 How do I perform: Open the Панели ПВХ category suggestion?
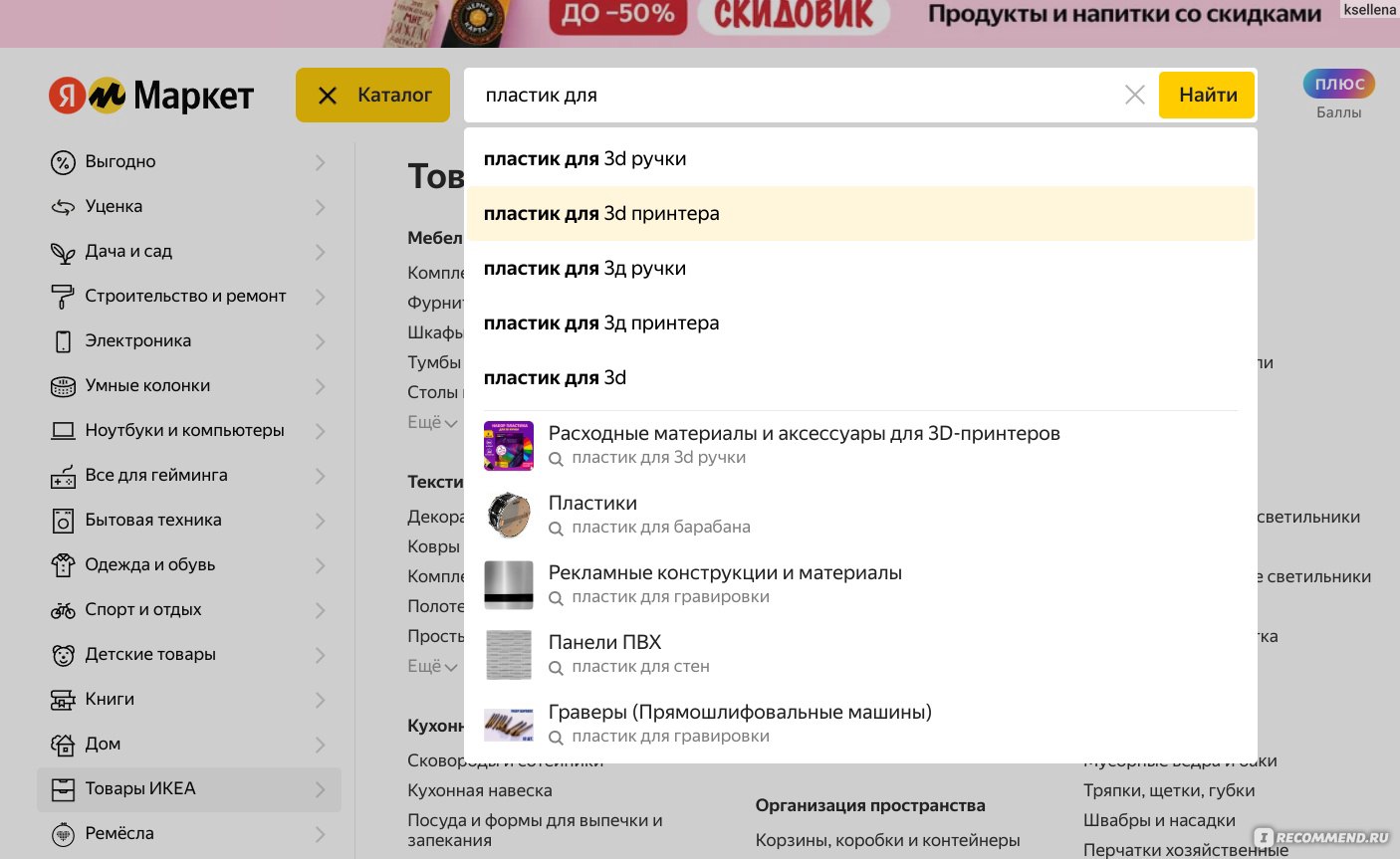(x=860, y=654)
